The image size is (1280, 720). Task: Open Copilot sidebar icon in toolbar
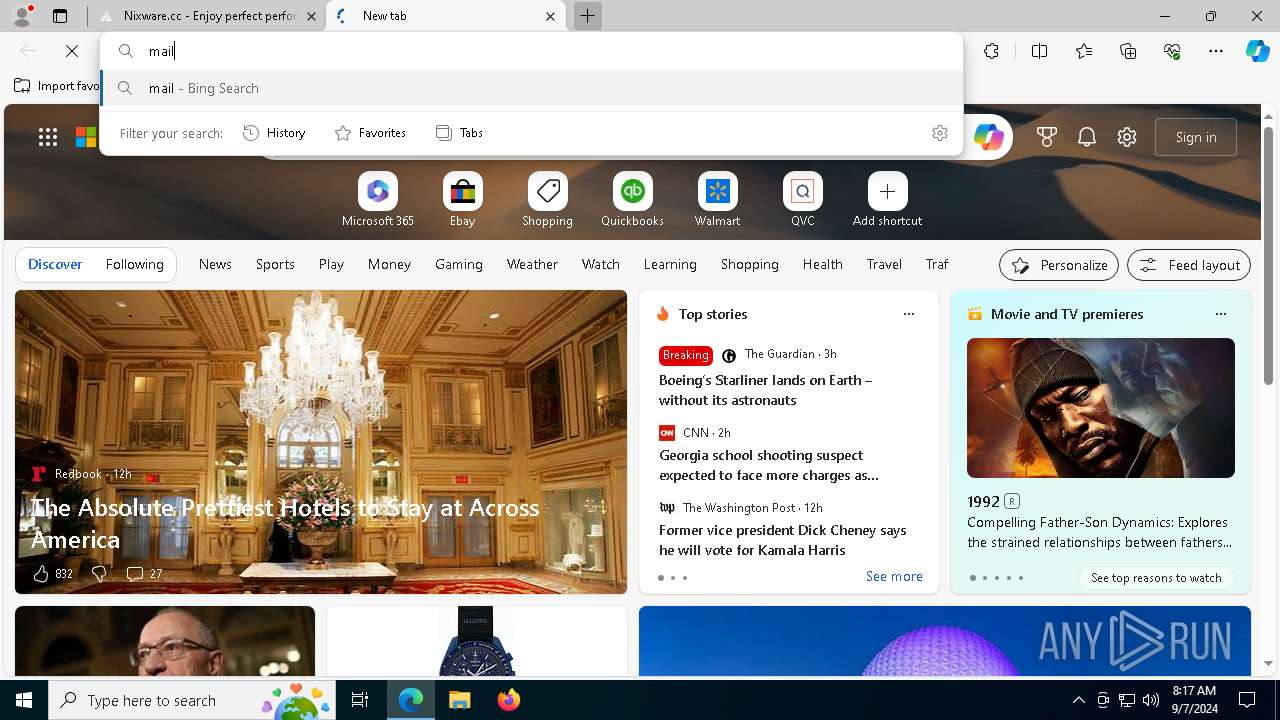[x=1257, y=51]
